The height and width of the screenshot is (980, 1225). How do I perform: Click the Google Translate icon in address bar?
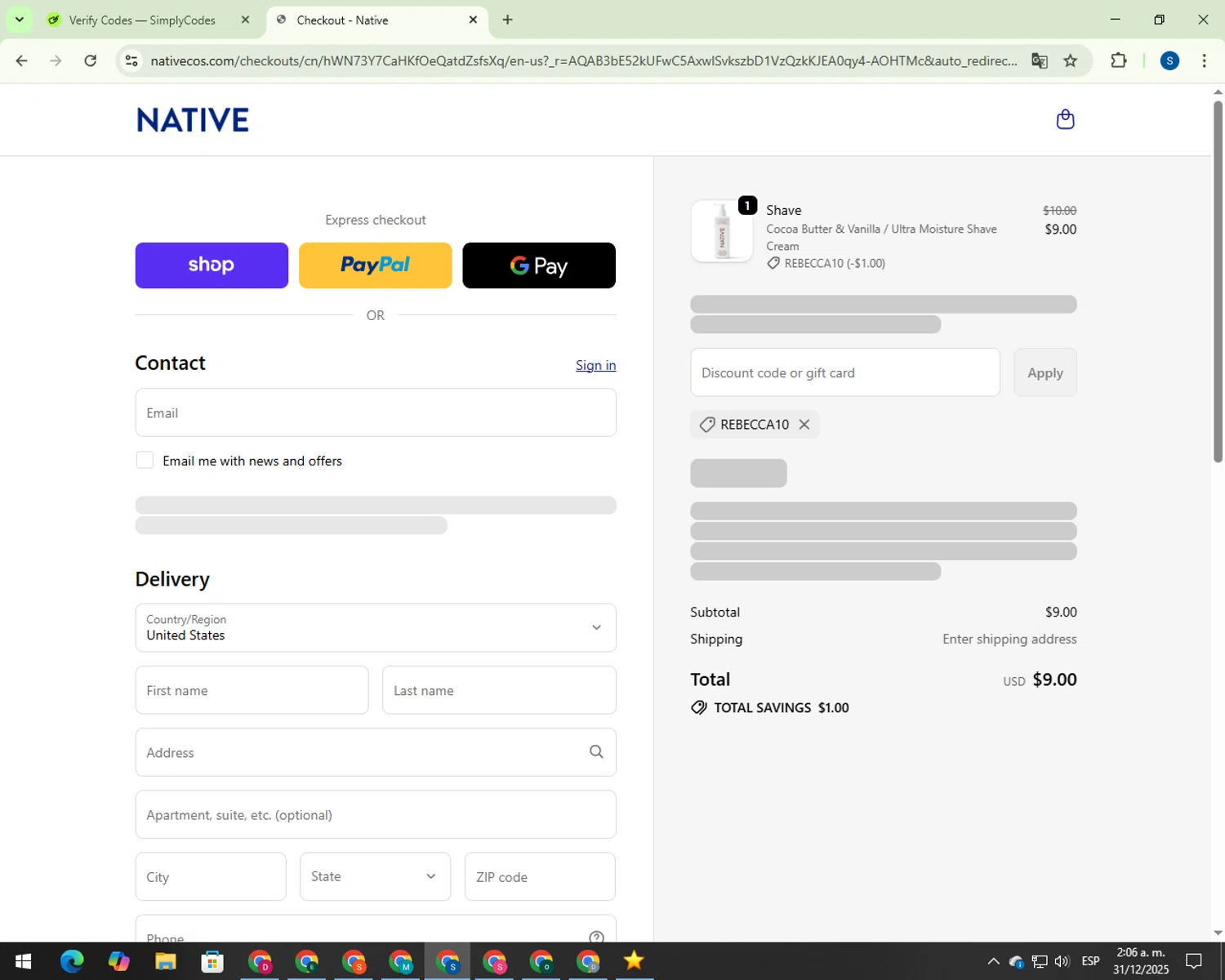click(x=1039, y=60)
